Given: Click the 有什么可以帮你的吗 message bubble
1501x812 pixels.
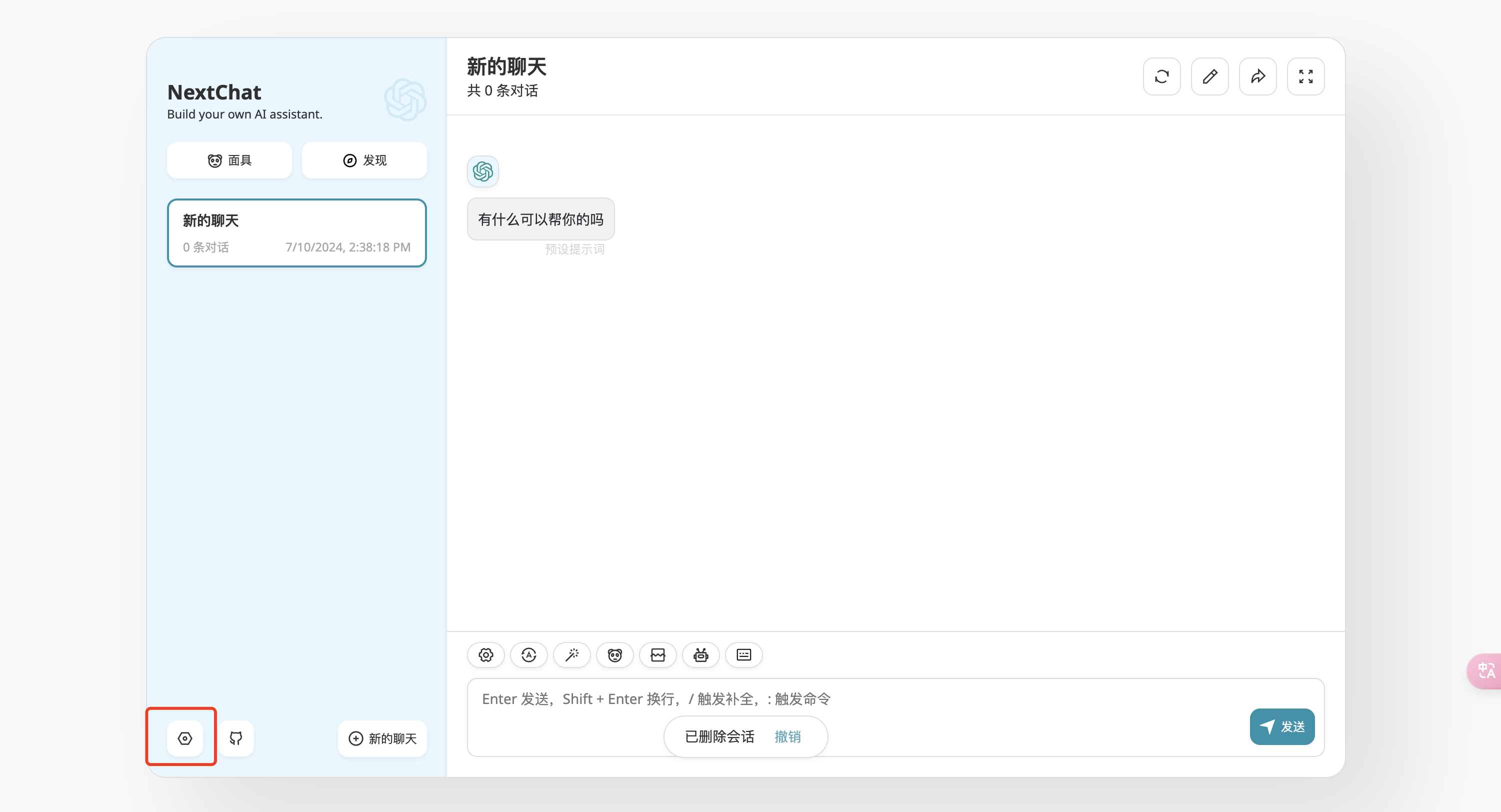Looking at the screenshot, I should (x=540, y=219).
